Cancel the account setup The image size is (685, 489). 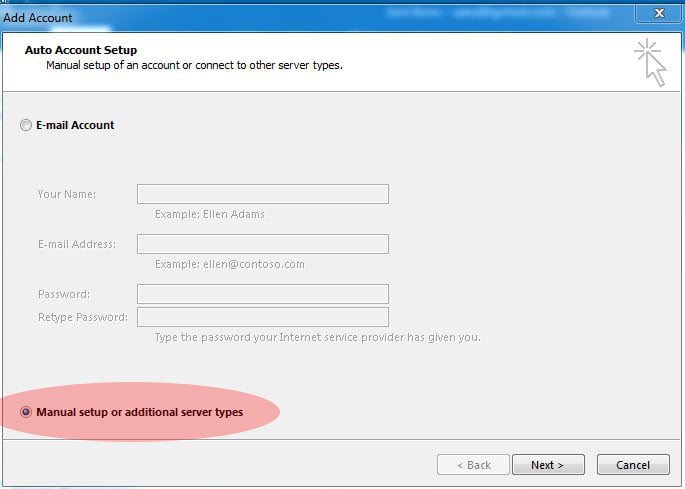point(633,465)
